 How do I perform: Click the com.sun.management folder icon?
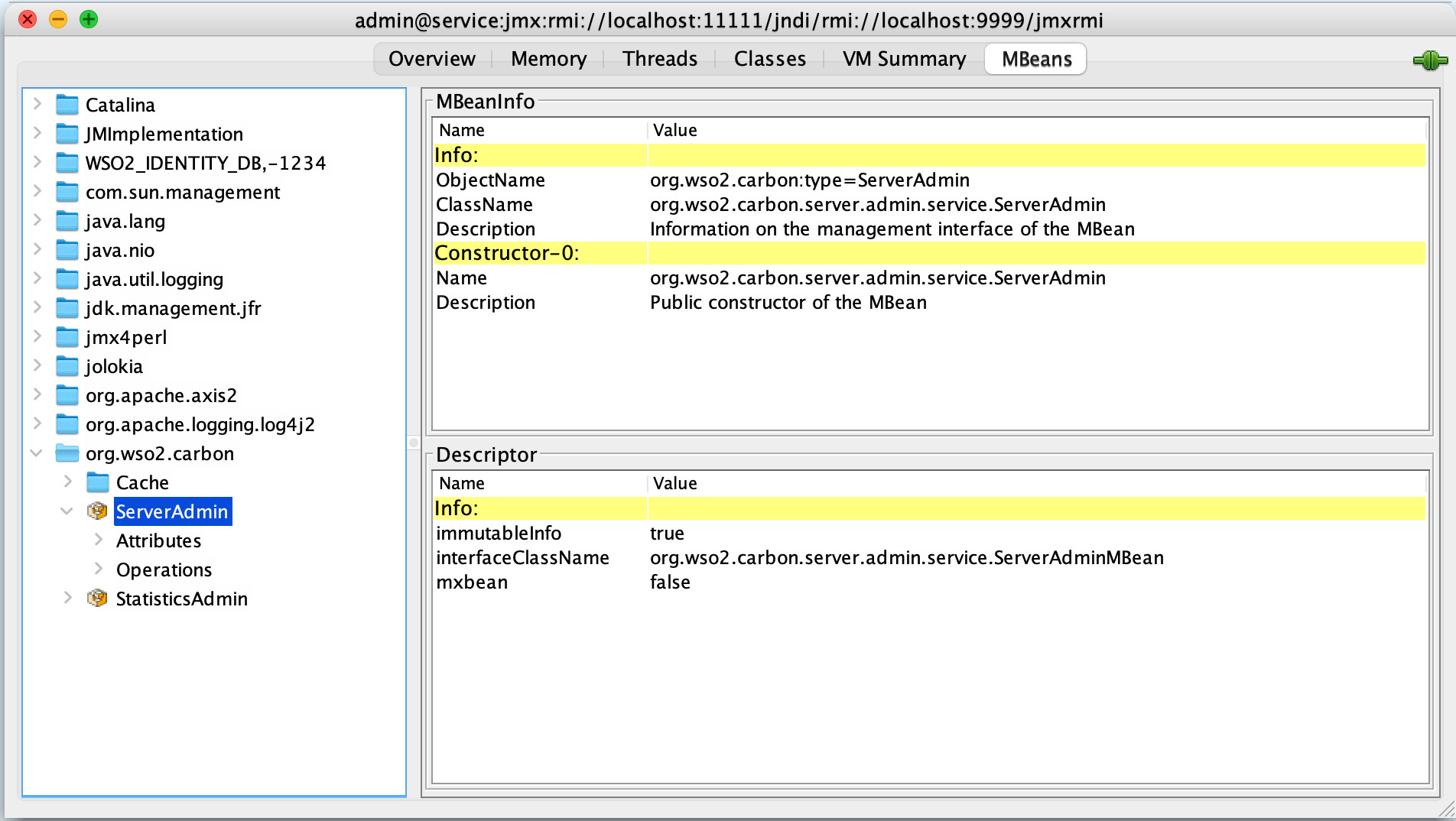pyautogui.click(x=67, y=192)
